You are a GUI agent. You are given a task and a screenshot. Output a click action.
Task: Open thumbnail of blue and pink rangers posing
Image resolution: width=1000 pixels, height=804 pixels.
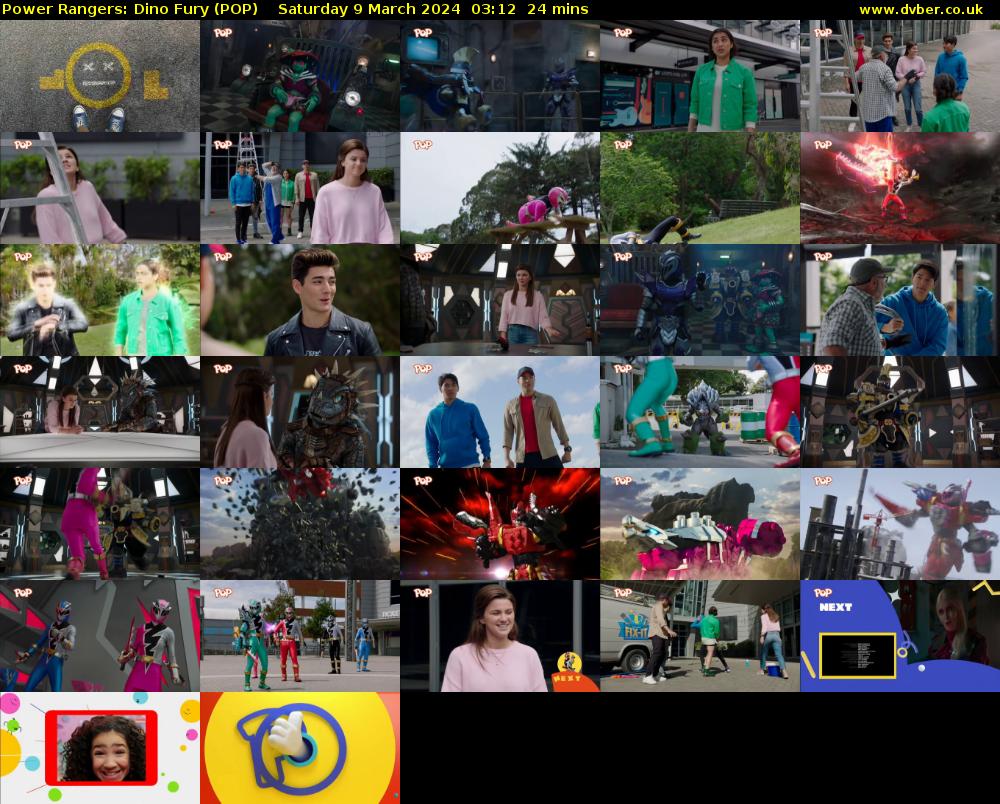point(99,636)
